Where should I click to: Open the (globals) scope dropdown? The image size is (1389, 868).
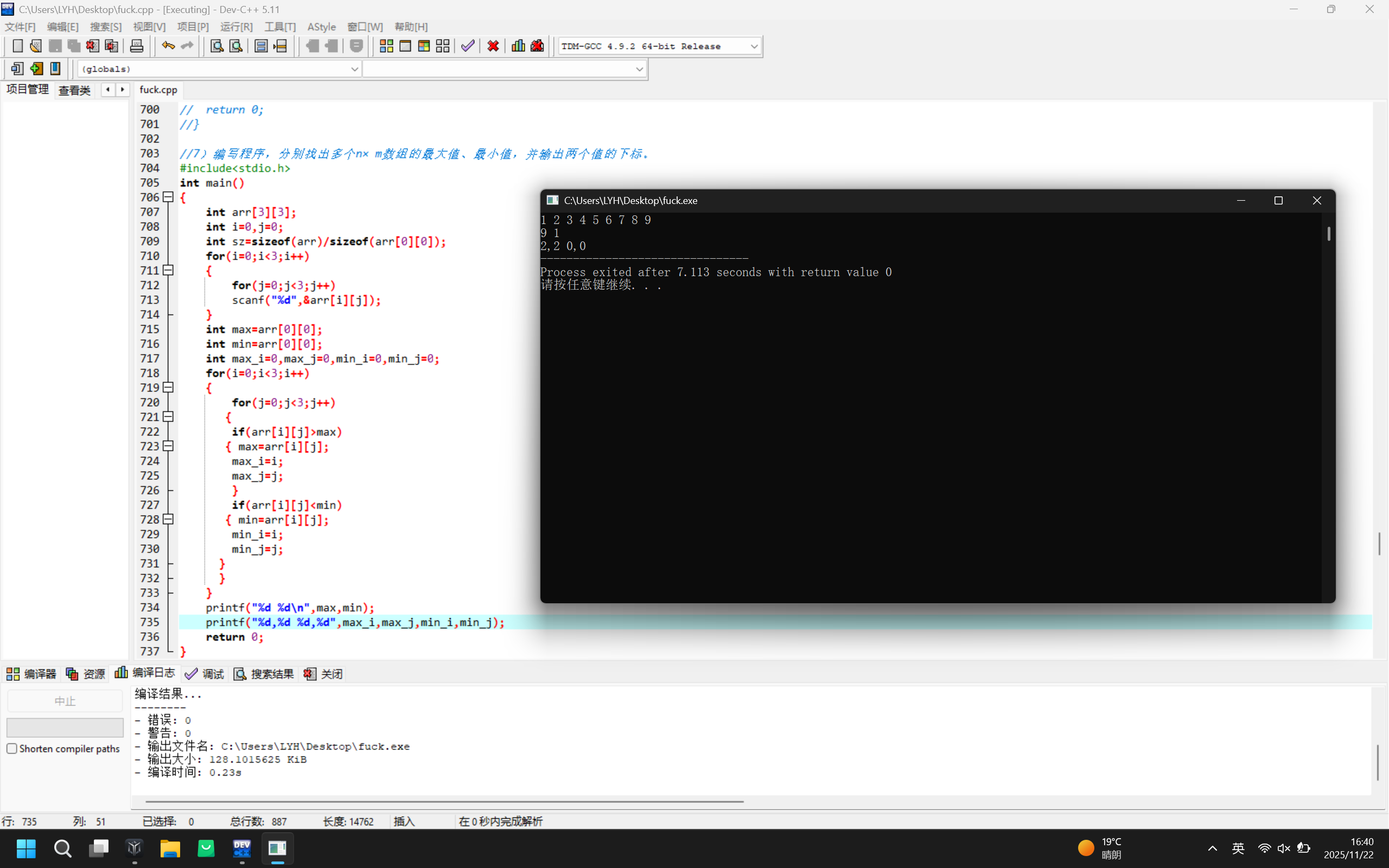(354, 69)
